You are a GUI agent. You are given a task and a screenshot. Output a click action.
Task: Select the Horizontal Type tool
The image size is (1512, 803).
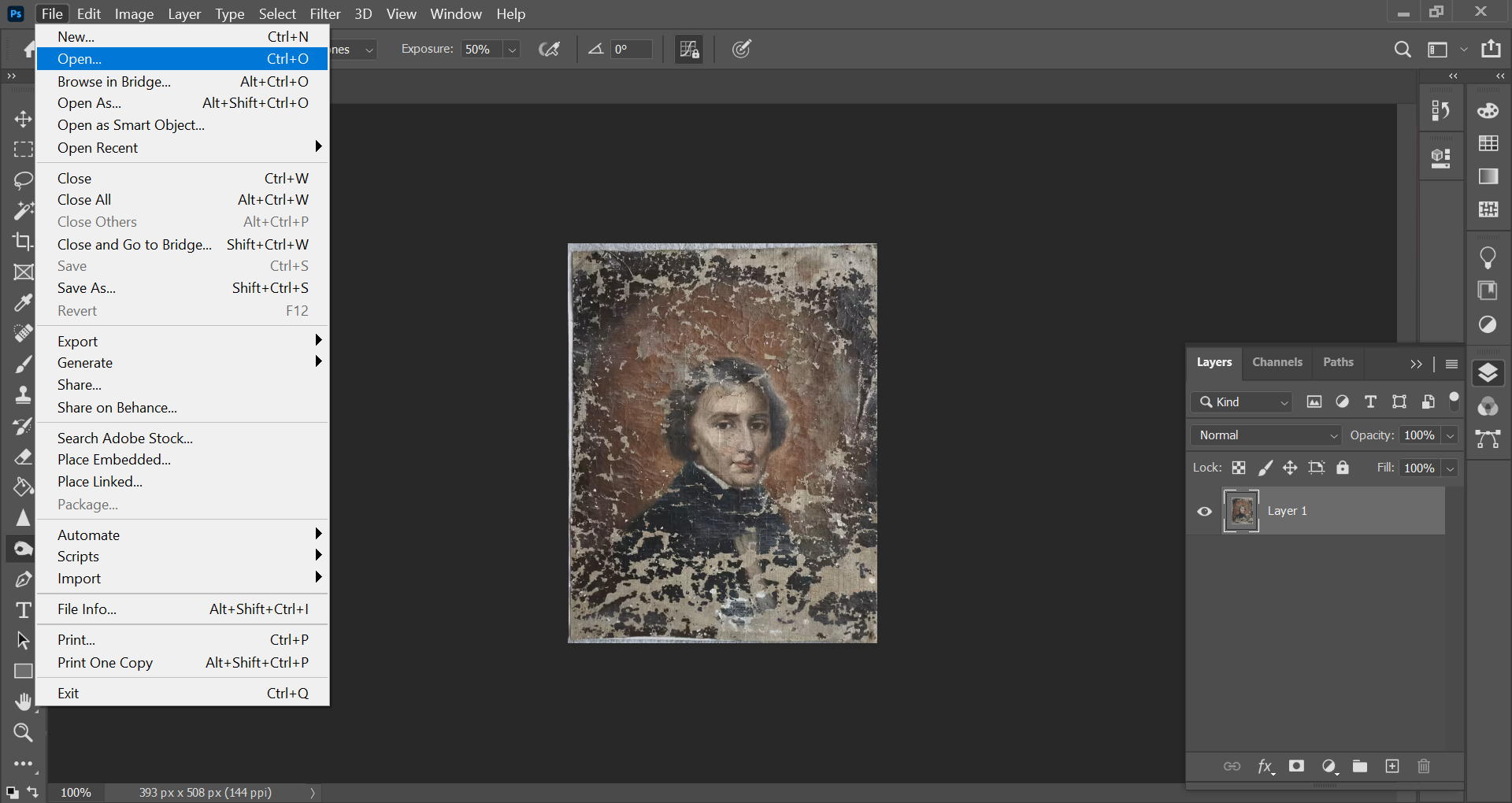[x=23, y=610]
